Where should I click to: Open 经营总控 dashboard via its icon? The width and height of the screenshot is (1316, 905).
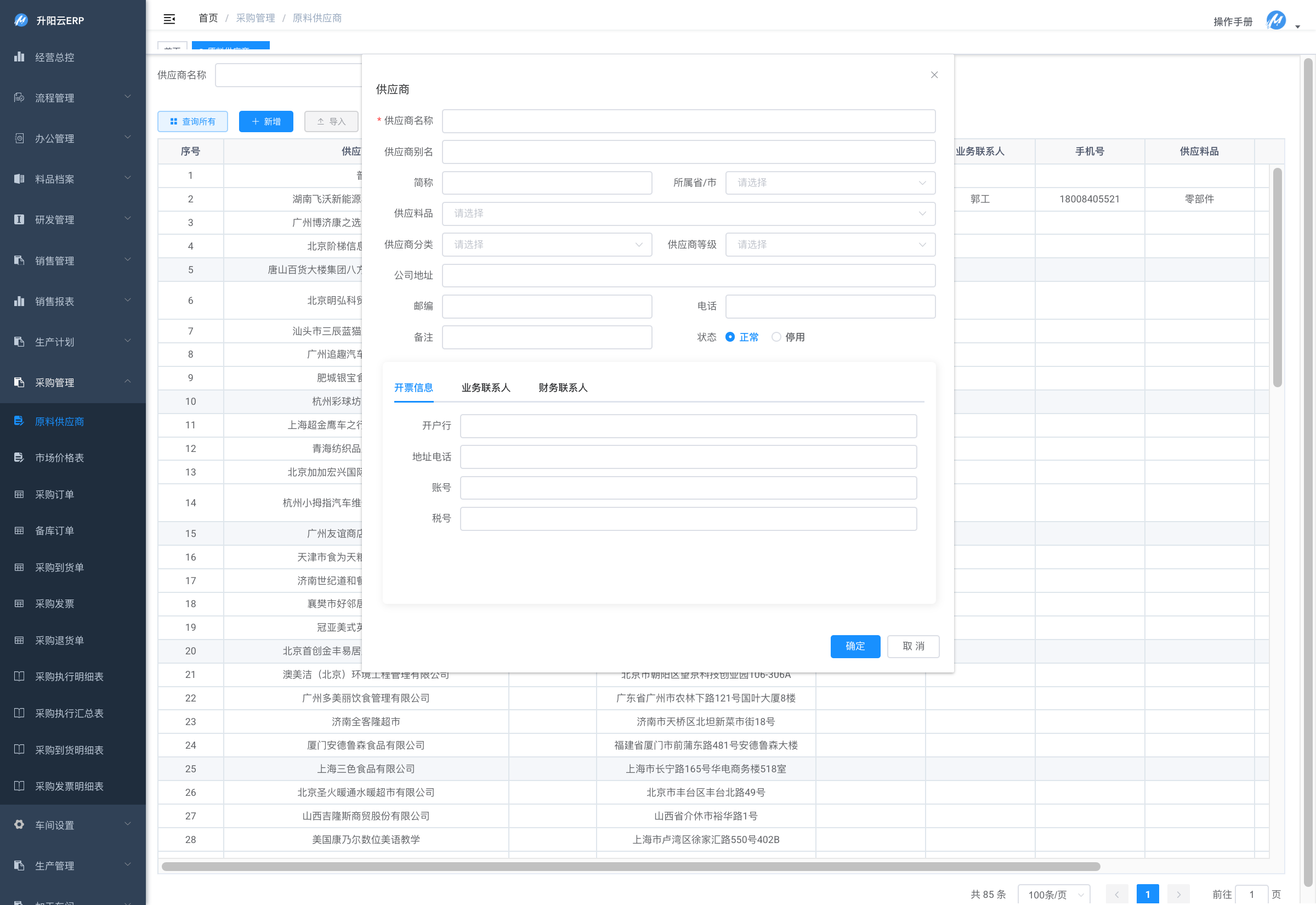(x=19, y=56)
